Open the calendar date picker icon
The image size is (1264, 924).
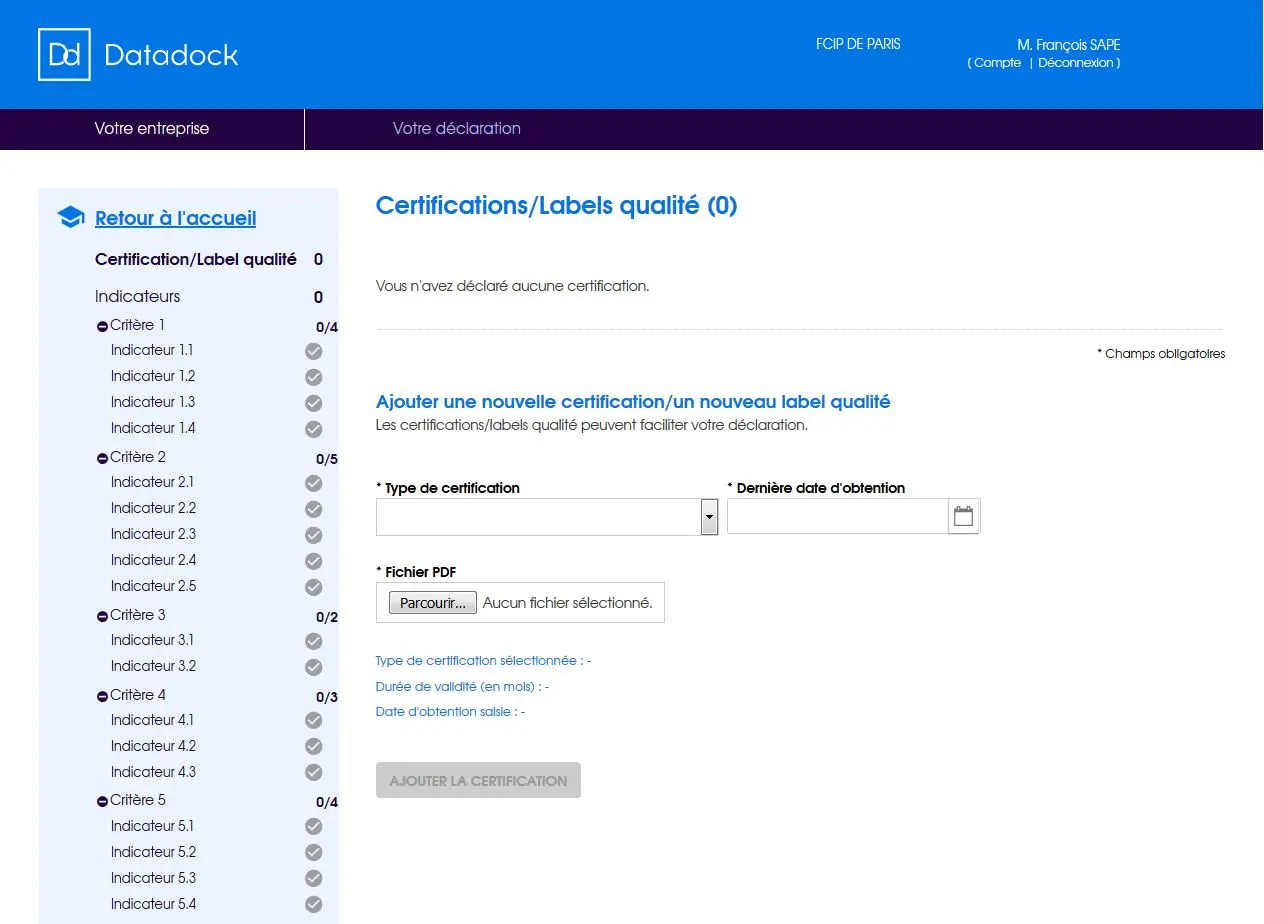963,517
